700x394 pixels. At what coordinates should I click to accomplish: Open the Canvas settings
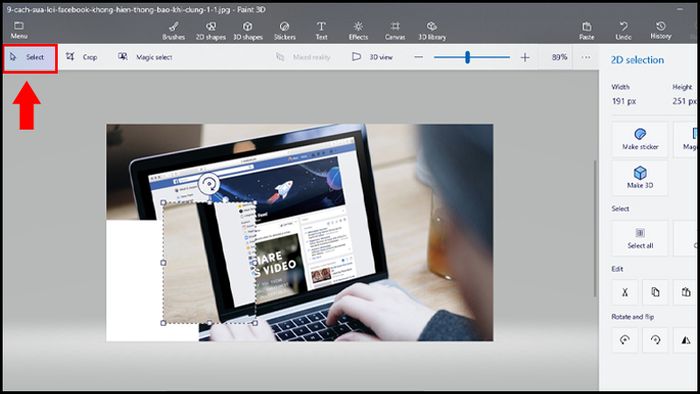(395, 31)
